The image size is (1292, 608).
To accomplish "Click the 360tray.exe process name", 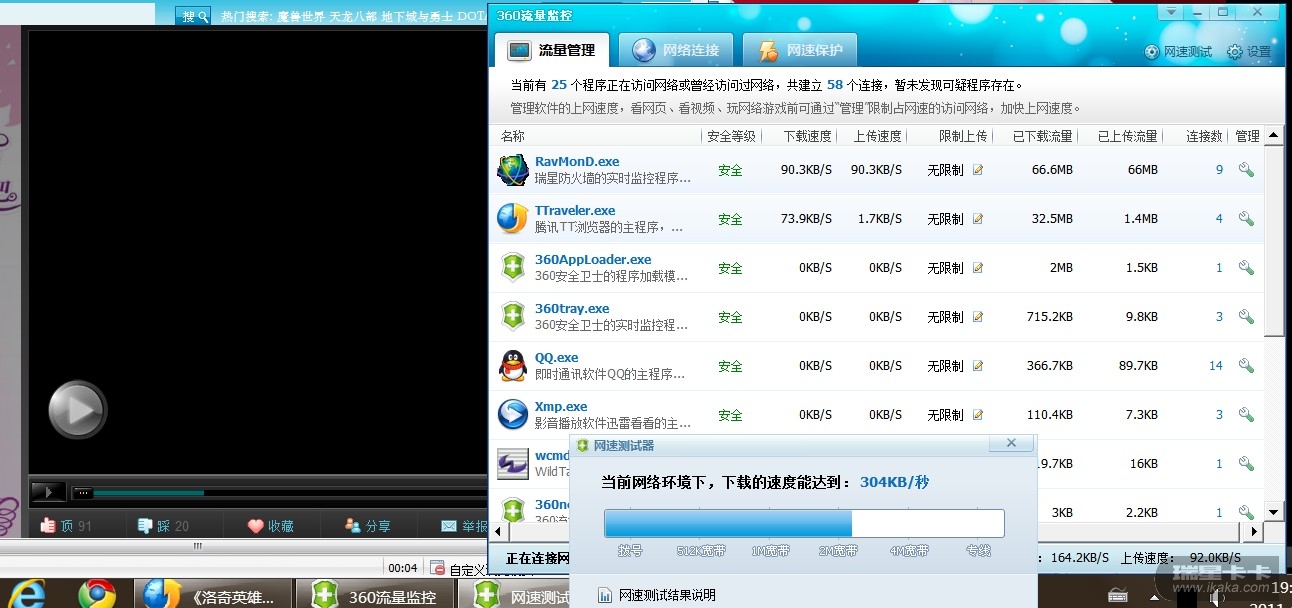I will point(572,308).
